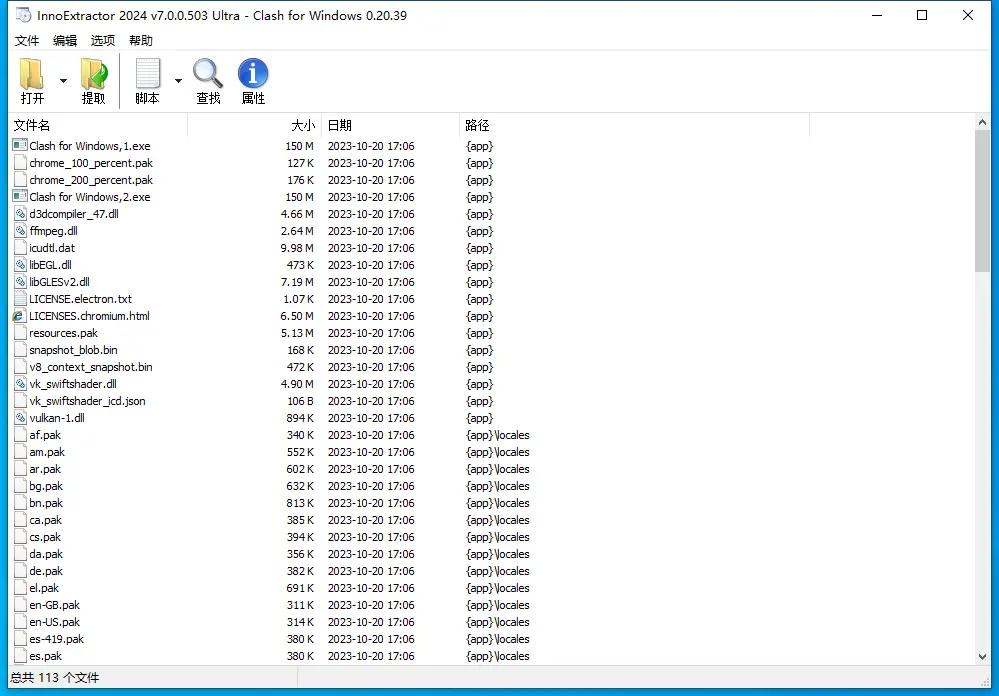Select the chrome_200_percent.pak file icon
The width and height of the screenshot is (999, 696).
(20, 180)
